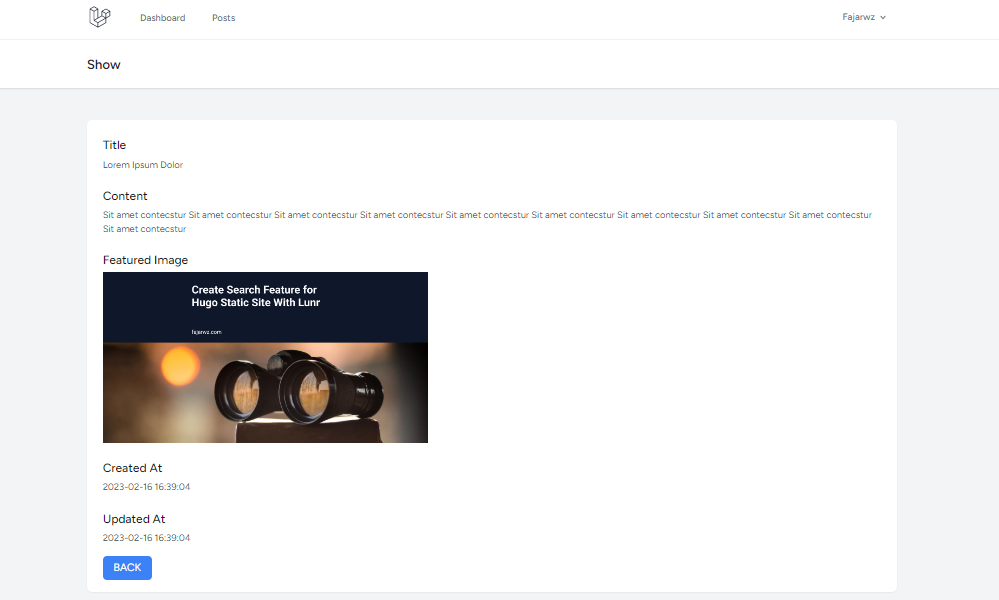Viewport: 999px width, 600px height.
Task: Click the BACK button
Action: pyautogui.click(x=127, y=568)
